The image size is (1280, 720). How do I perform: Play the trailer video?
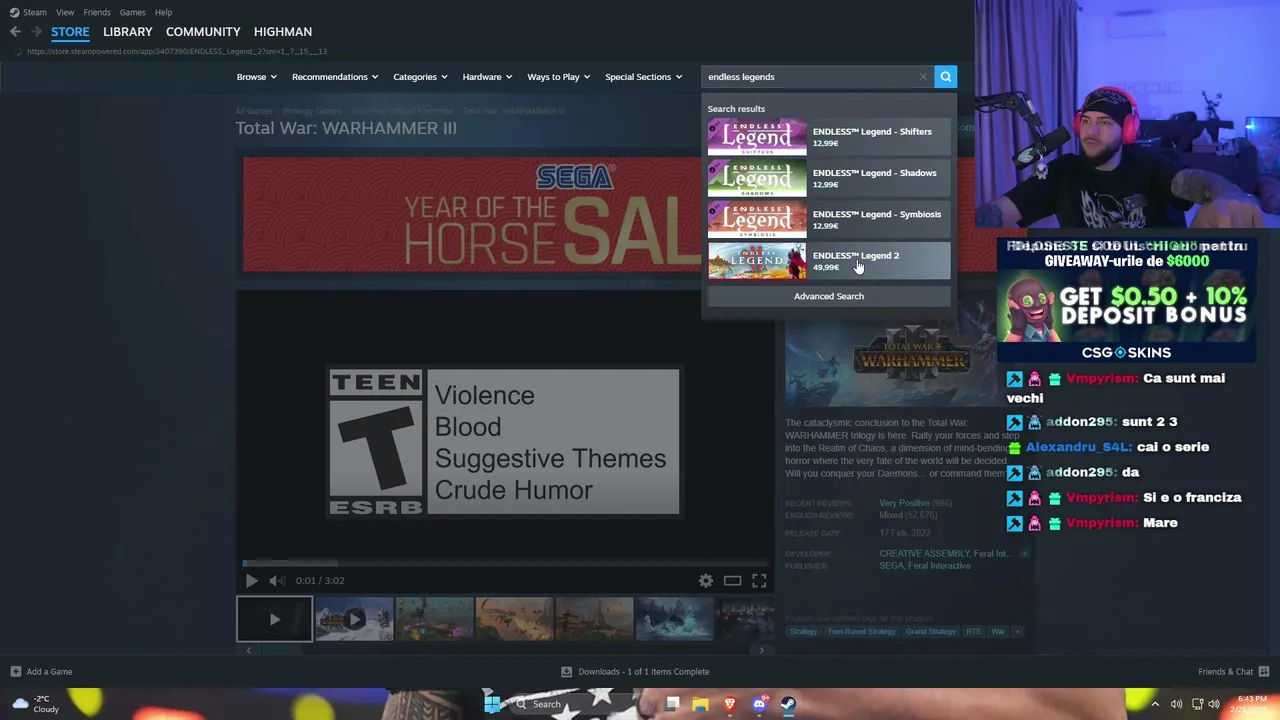click(x=251, y=580)
